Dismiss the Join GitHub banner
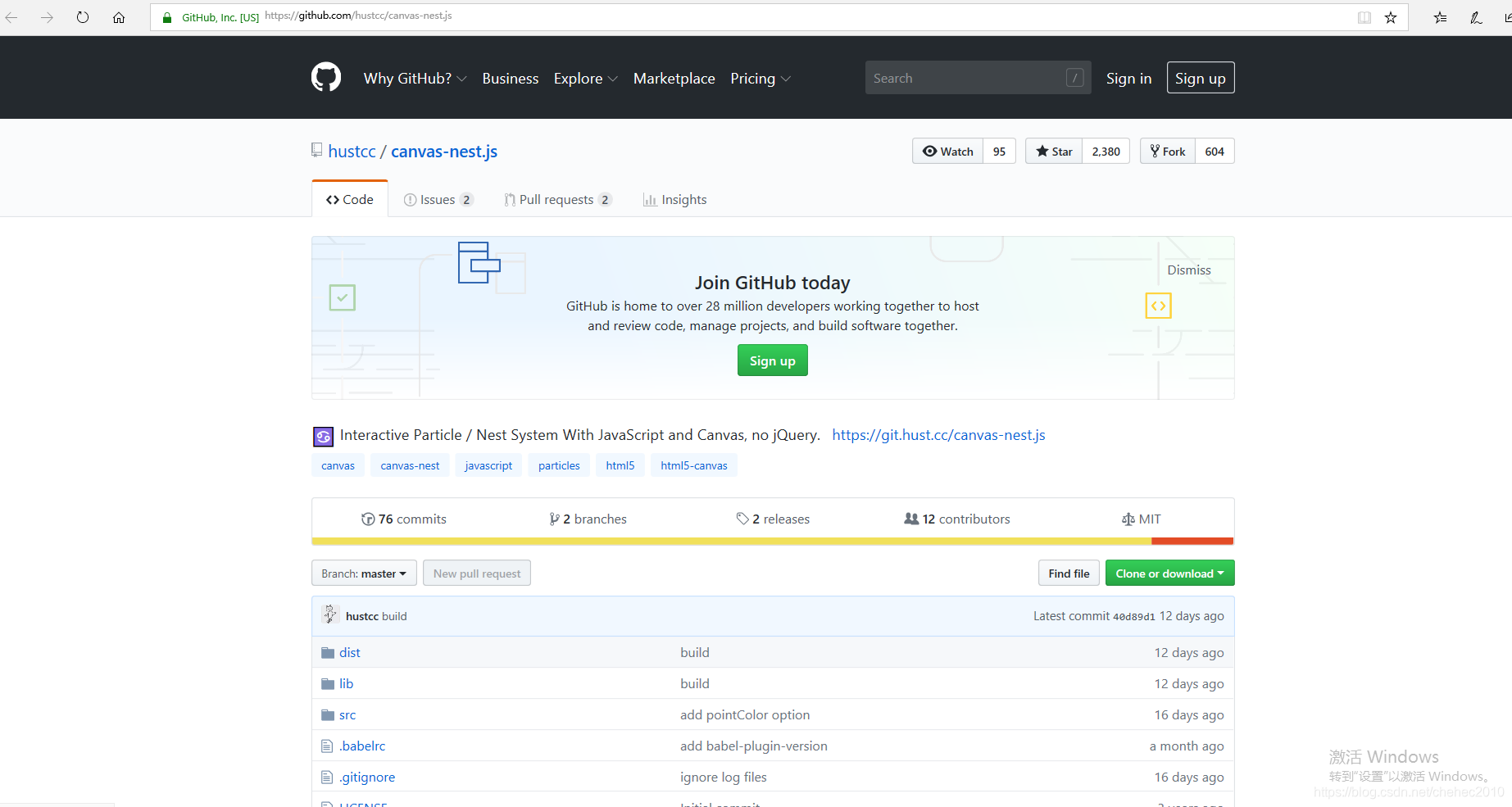 (1189, 270)
